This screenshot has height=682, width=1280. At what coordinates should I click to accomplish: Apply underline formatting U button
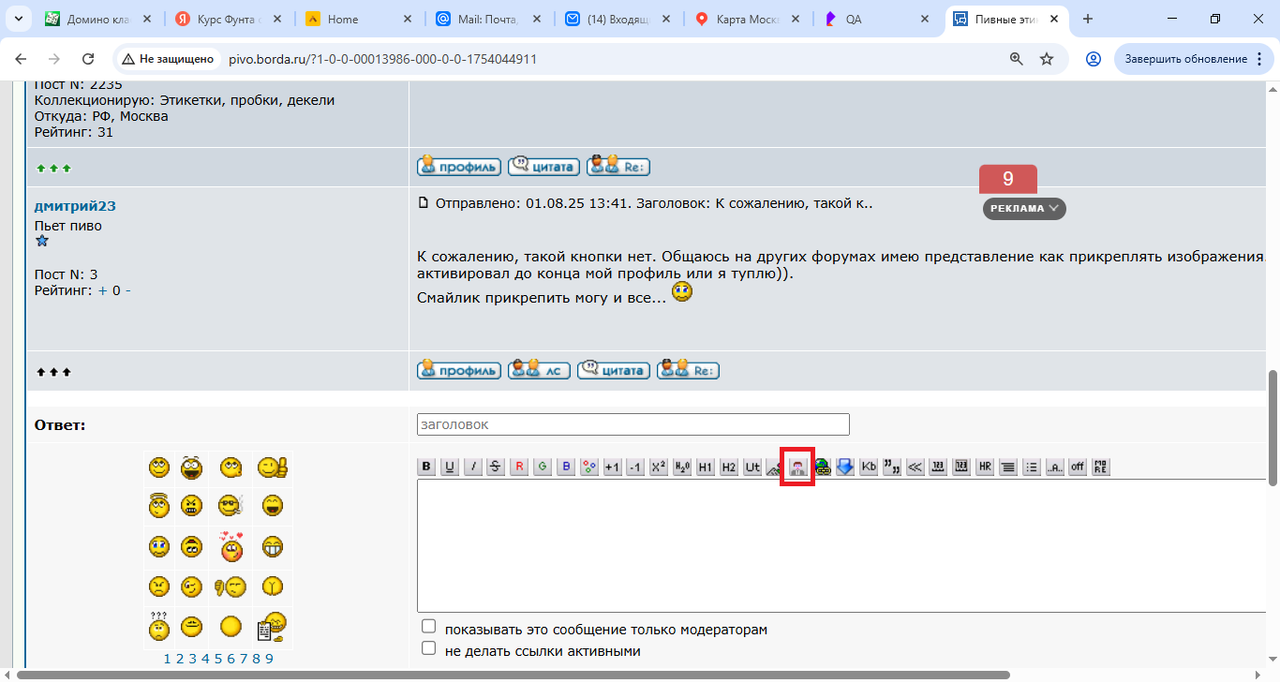click(x=449, y=467)
